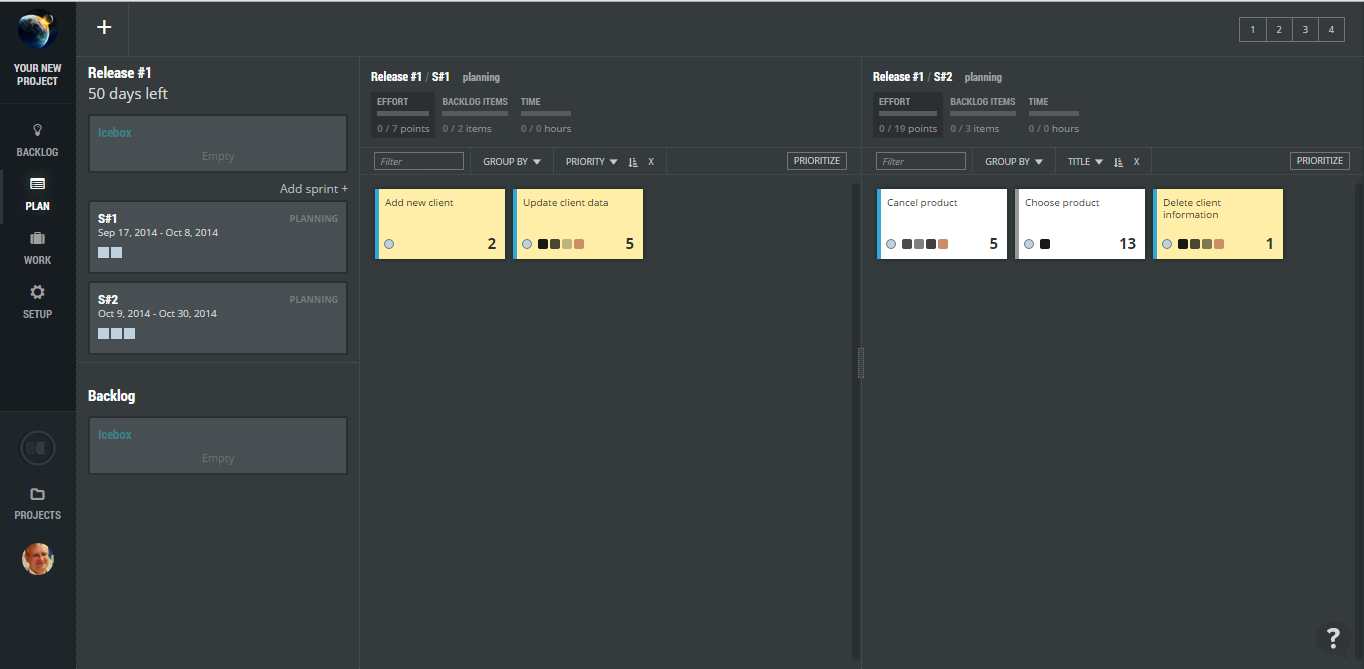Screen dimensions: 1364x669
Task: Open the BACKLOG section with the lightbulb icon
Action: click(37, 140)
